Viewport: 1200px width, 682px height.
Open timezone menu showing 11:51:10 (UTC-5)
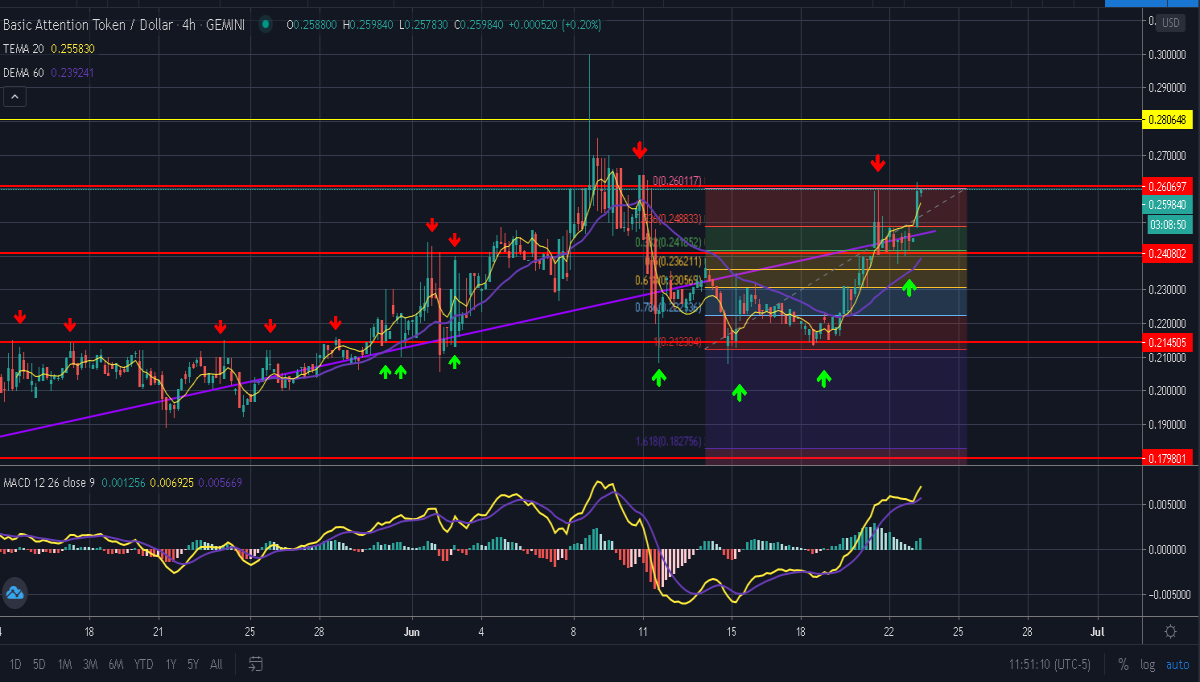pyautogui.click(x=1050, y=664)
